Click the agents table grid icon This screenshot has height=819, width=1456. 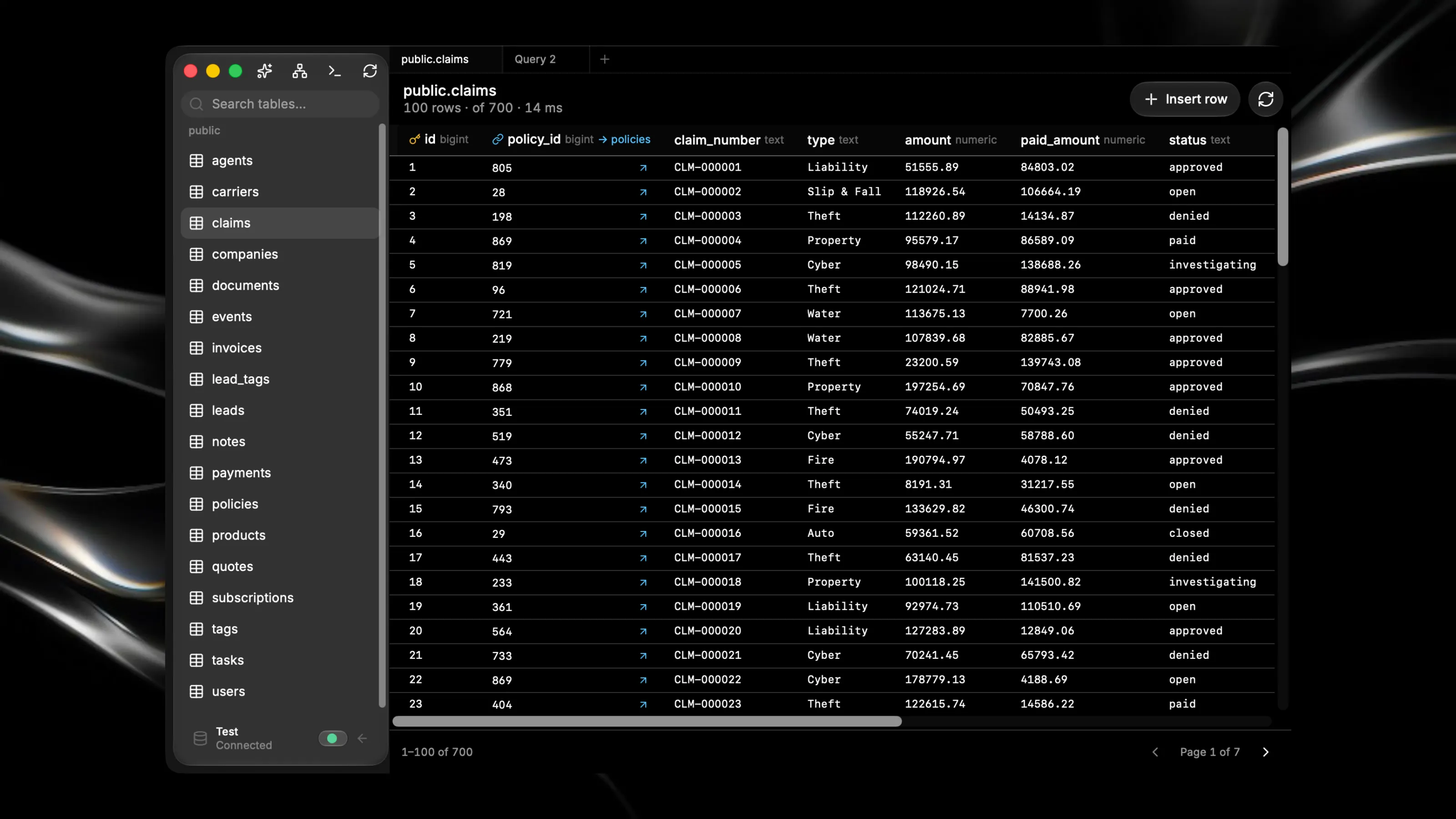point(196,161)
